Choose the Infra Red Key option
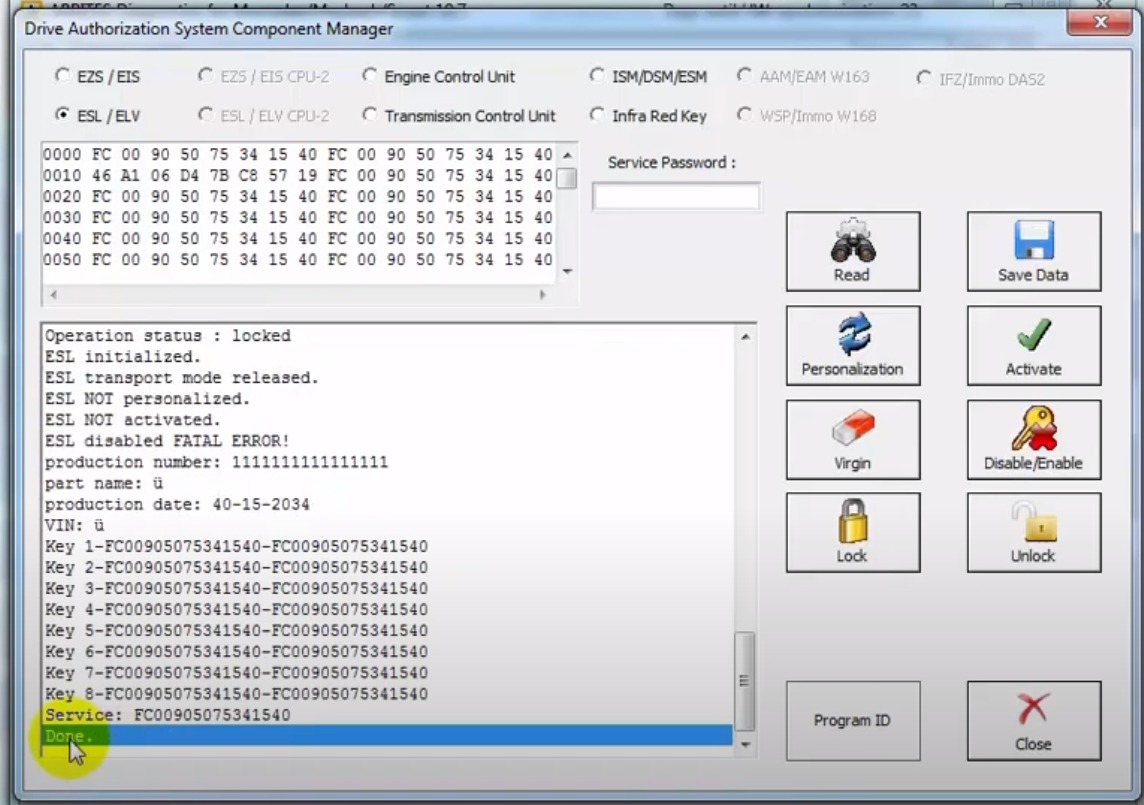 pyautogui.click(x=598, y=116)
